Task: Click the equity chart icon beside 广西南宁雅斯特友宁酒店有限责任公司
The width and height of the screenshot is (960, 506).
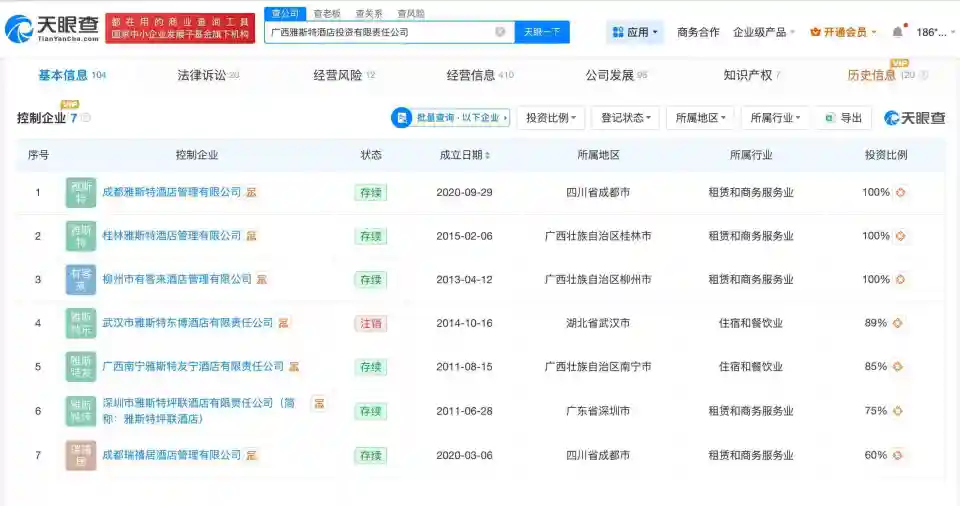Action: pyautogui.click(x=294, y=367)
